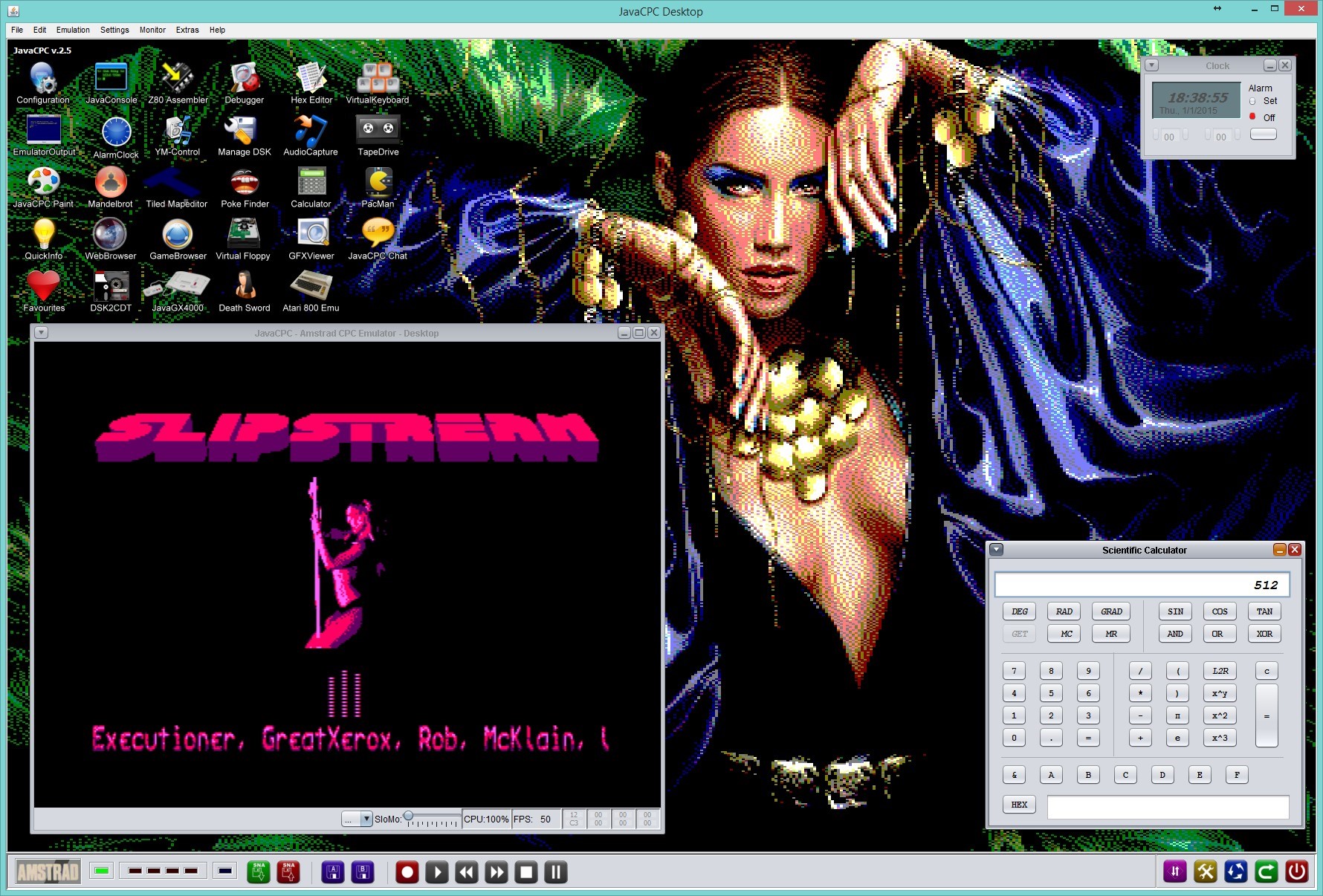Click the drive B floppy disk button
The image size is (1323, 896).
pyautogui.click(x=363, y=871)
